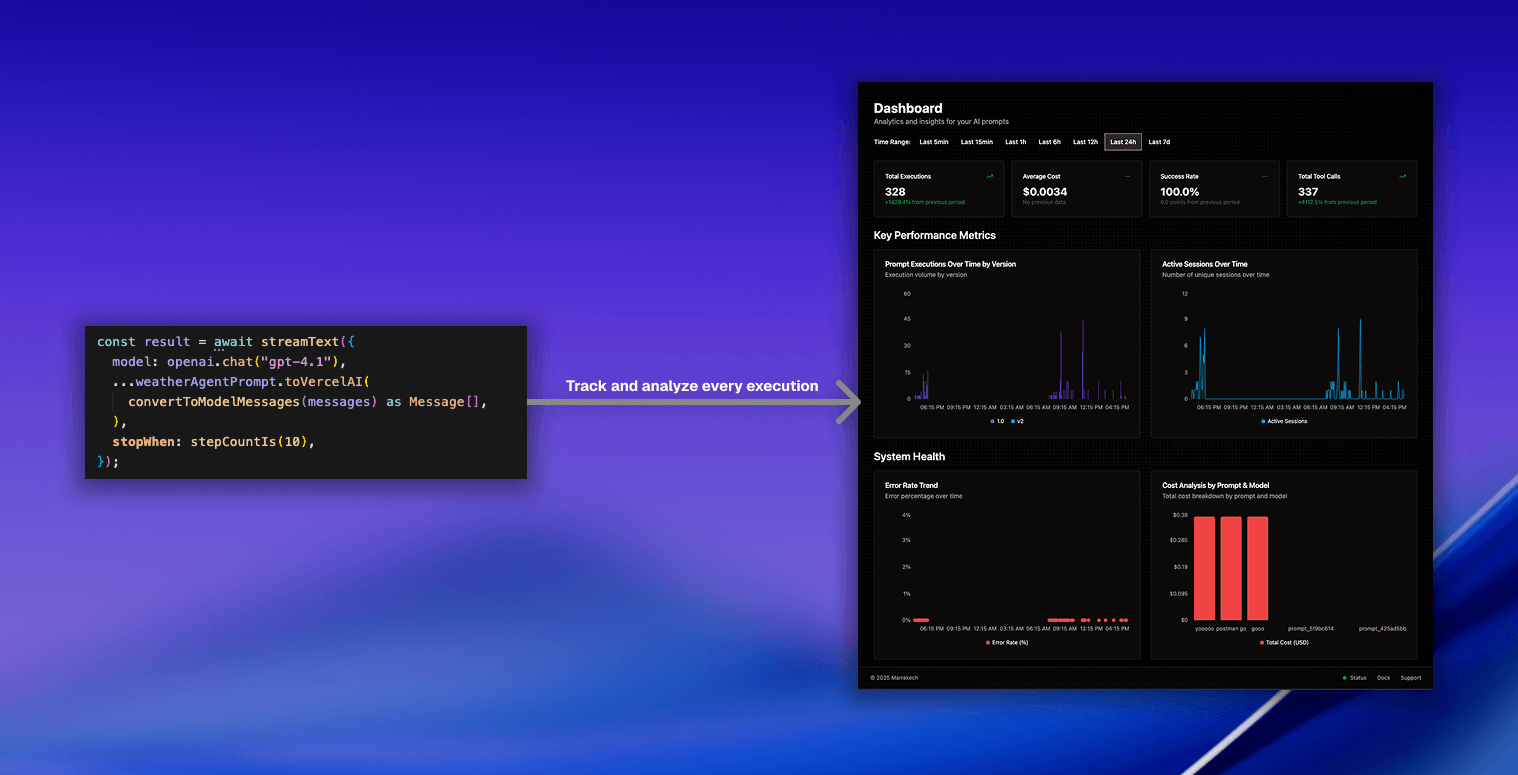Switch time range to Last 7d
1518x775 pixels.
[x=1158, y=142]
